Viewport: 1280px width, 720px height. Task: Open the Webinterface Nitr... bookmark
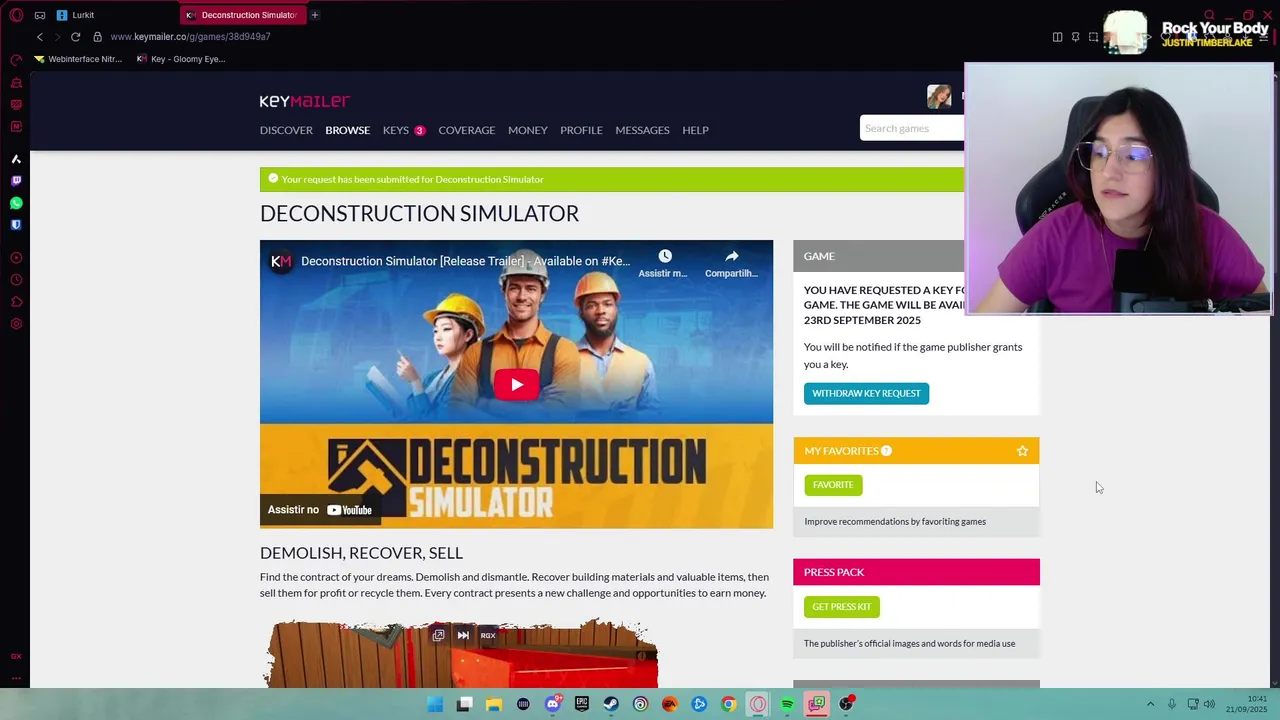click(78, 59)
